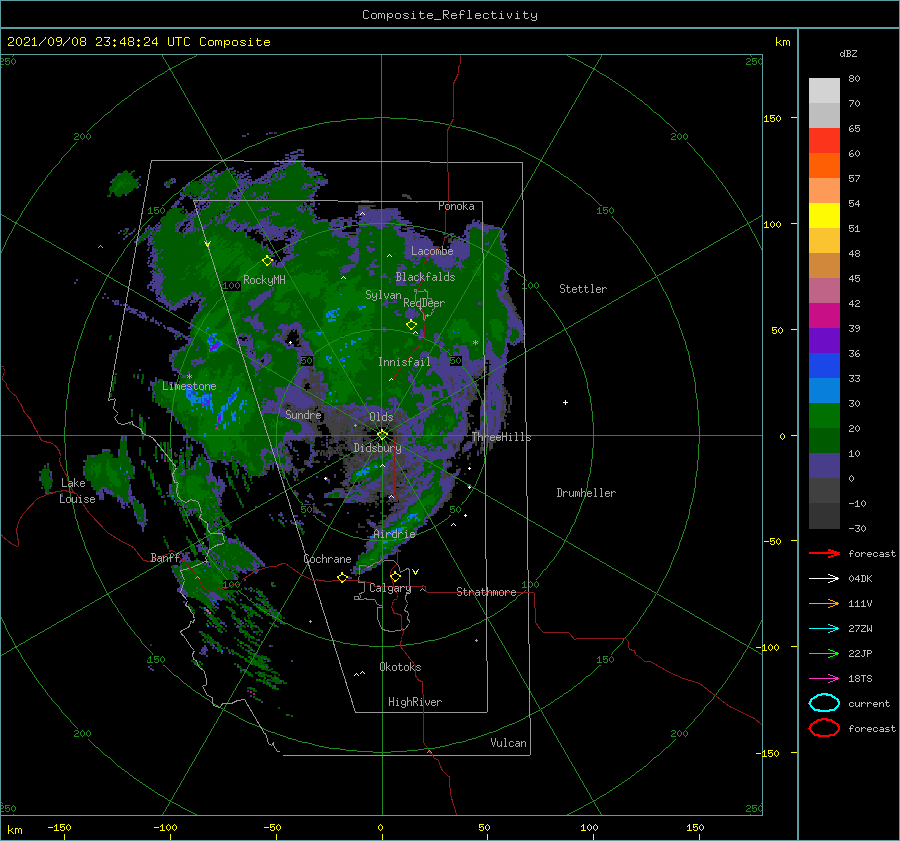Click the Banff label

click(x=165, y=557)
